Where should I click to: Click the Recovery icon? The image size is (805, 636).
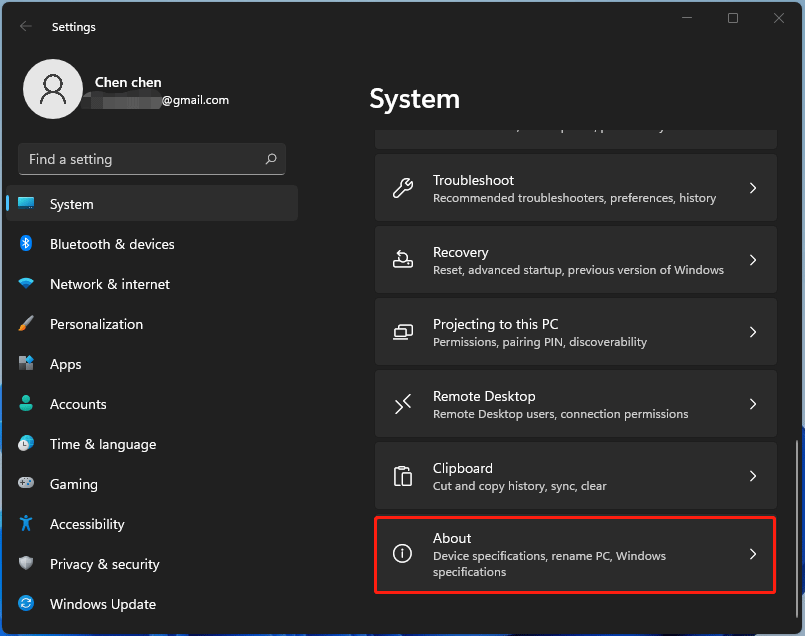pyautogui.click(x=403, y=259)
